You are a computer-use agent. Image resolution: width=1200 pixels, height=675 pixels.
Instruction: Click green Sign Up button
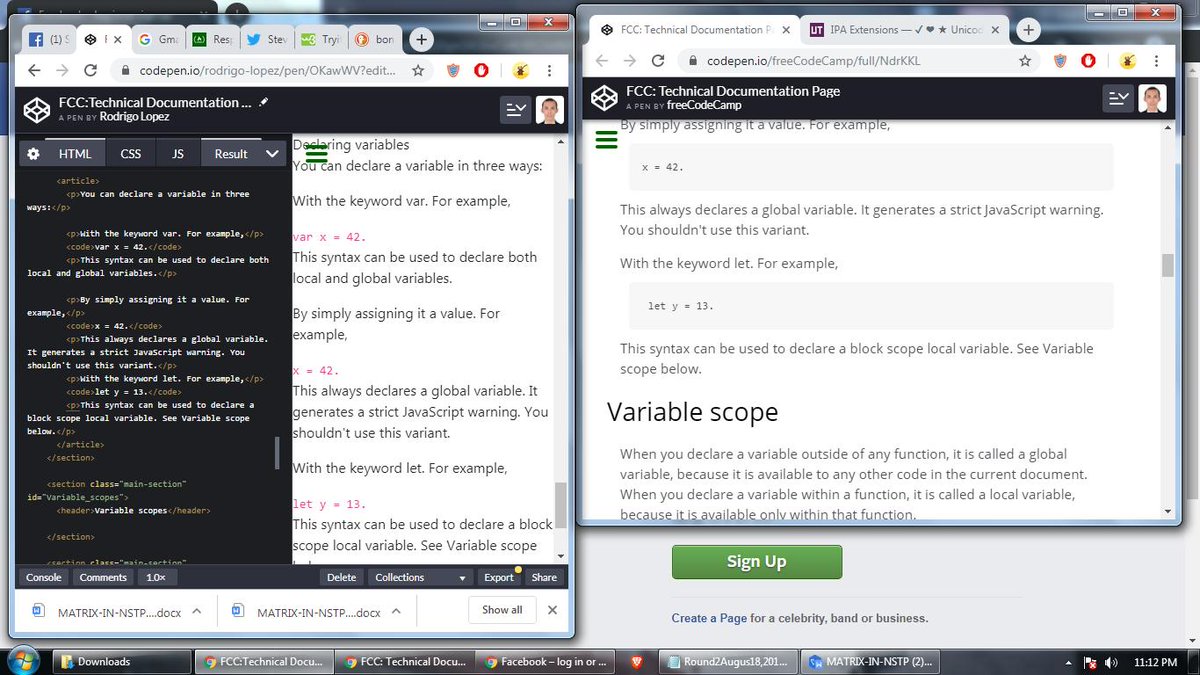(x=756, y=561)
